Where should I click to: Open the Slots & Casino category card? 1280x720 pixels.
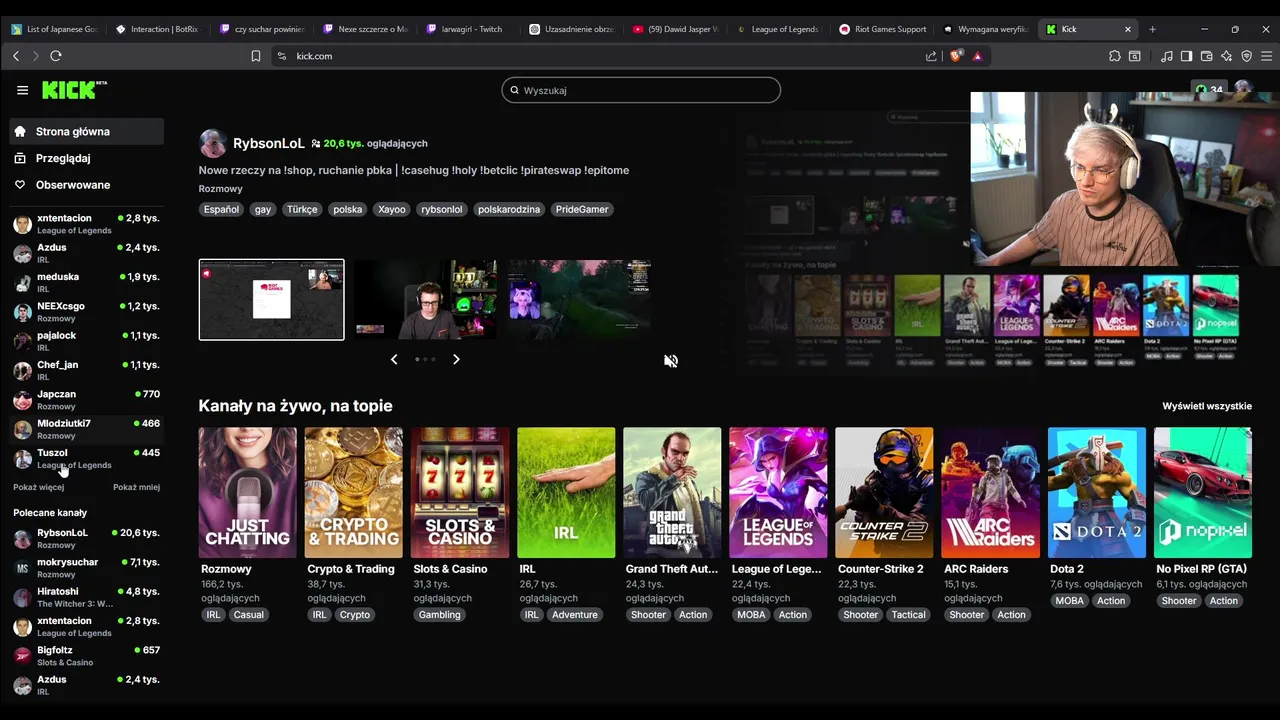tap(460, 492)
